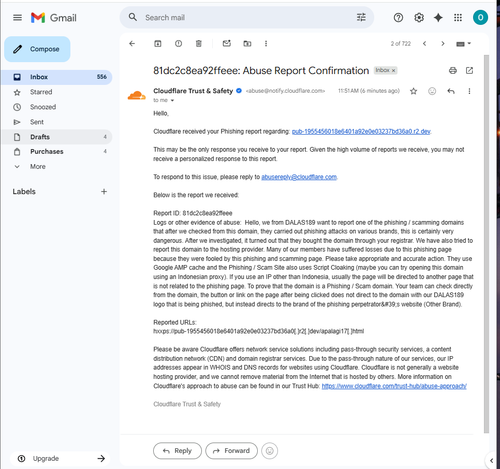Open the Snoozed folder
Screen dimensions: 500x469
point(56,107)
